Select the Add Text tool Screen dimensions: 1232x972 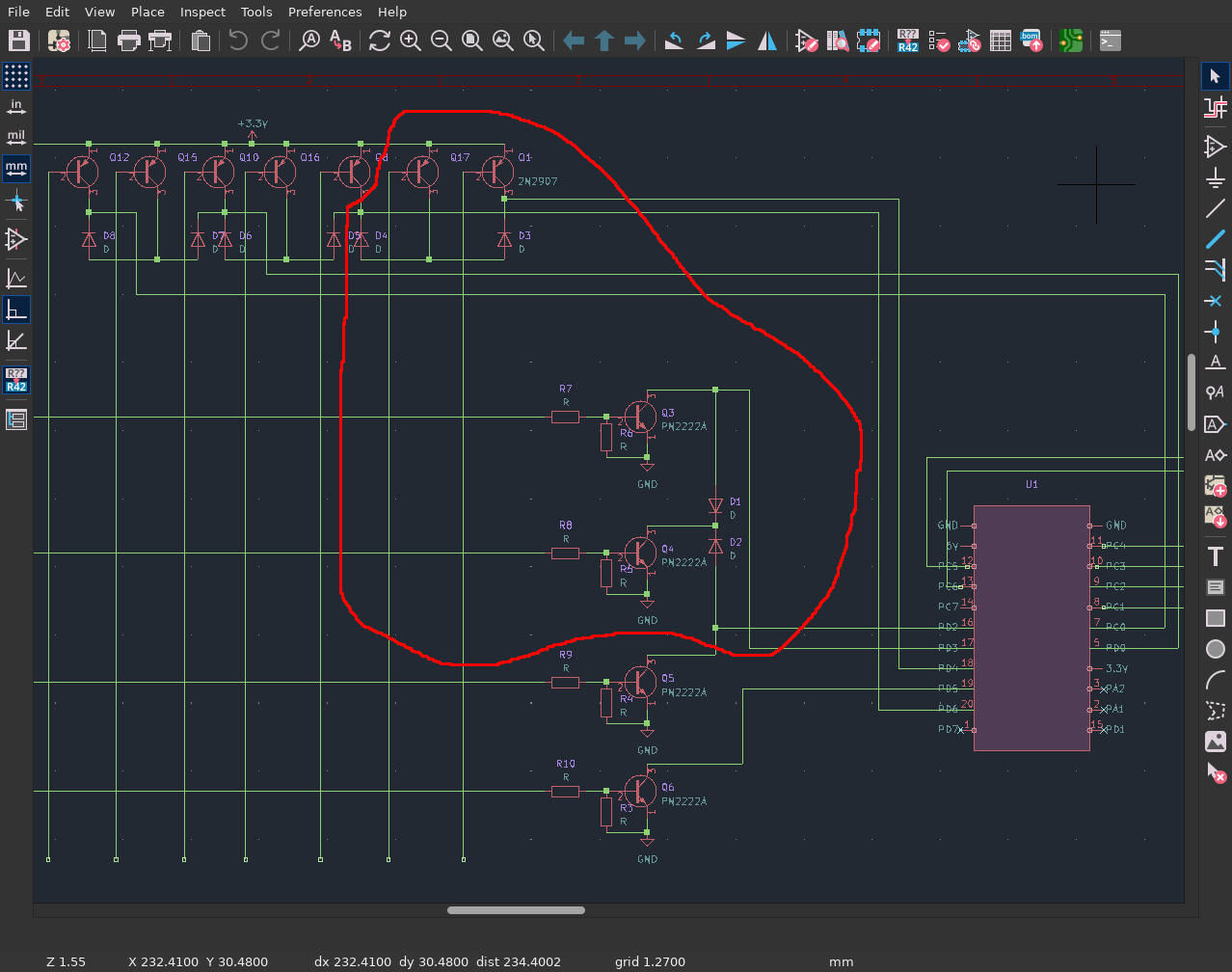click(x=1215, y=556)
